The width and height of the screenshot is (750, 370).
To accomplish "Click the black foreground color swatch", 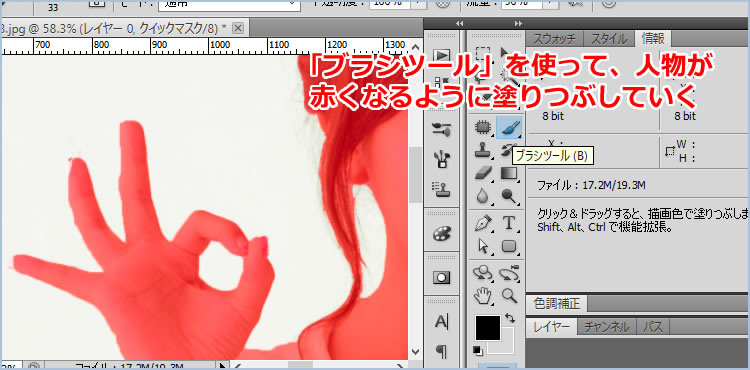I will pos(487,327).
